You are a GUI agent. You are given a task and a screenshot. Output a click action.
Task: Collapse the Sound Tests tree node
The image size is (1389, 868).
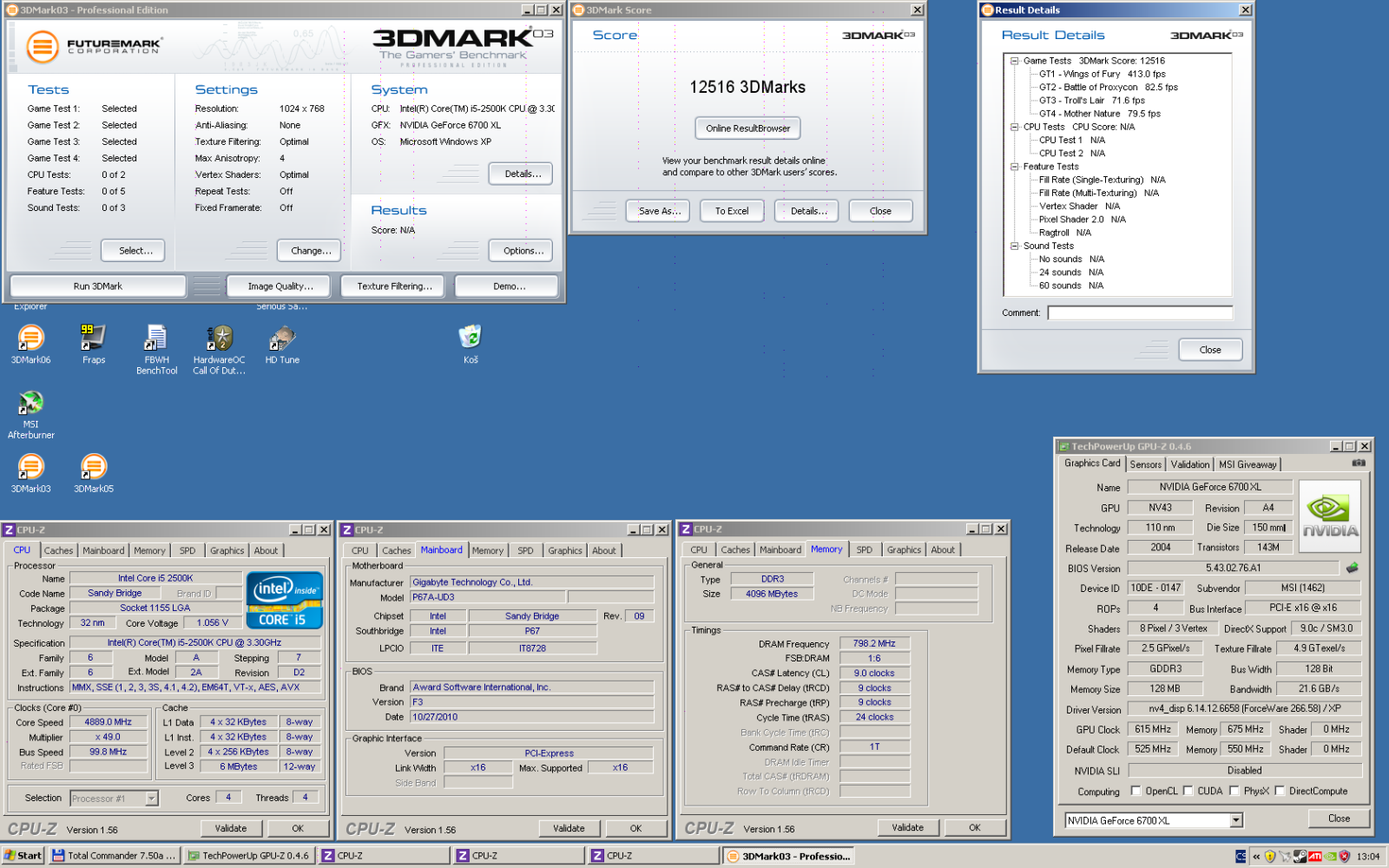(x=1014, y=246)
